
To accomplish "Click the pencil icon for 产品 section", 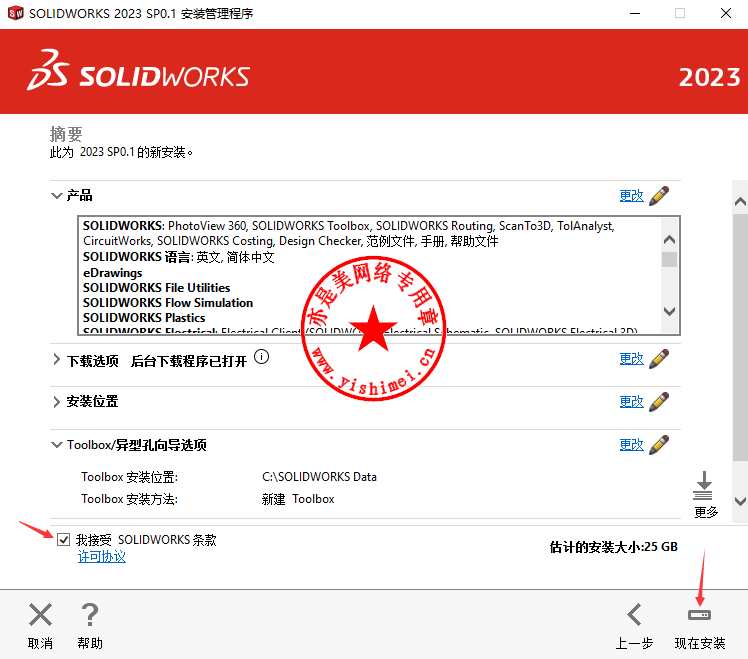I will [x=659, y=196].
